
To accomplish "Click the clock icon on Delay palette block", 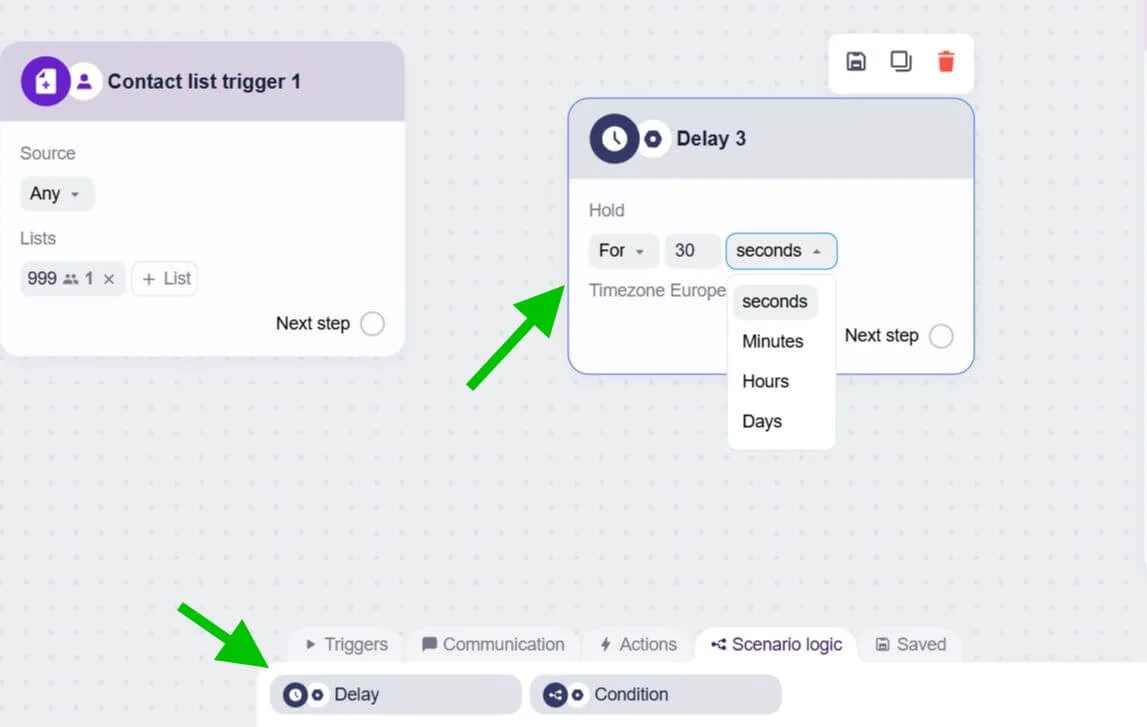I will click(295, 695).
